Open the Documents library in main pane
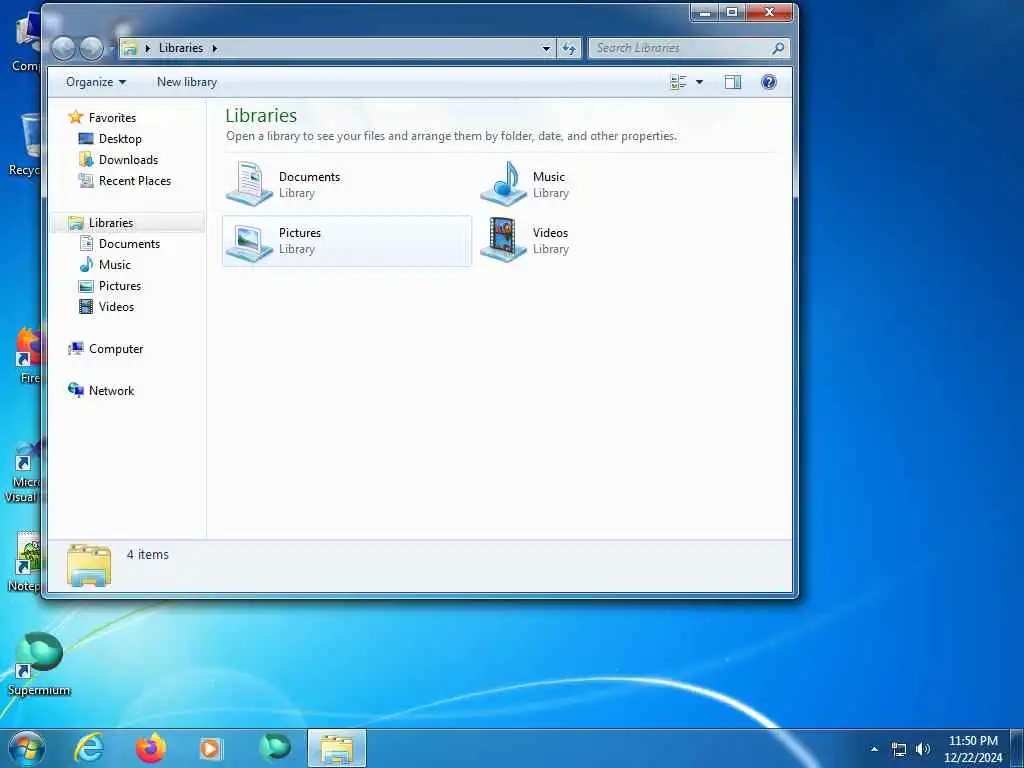This screenshot has width=1024, height=768. click(346, 184)
